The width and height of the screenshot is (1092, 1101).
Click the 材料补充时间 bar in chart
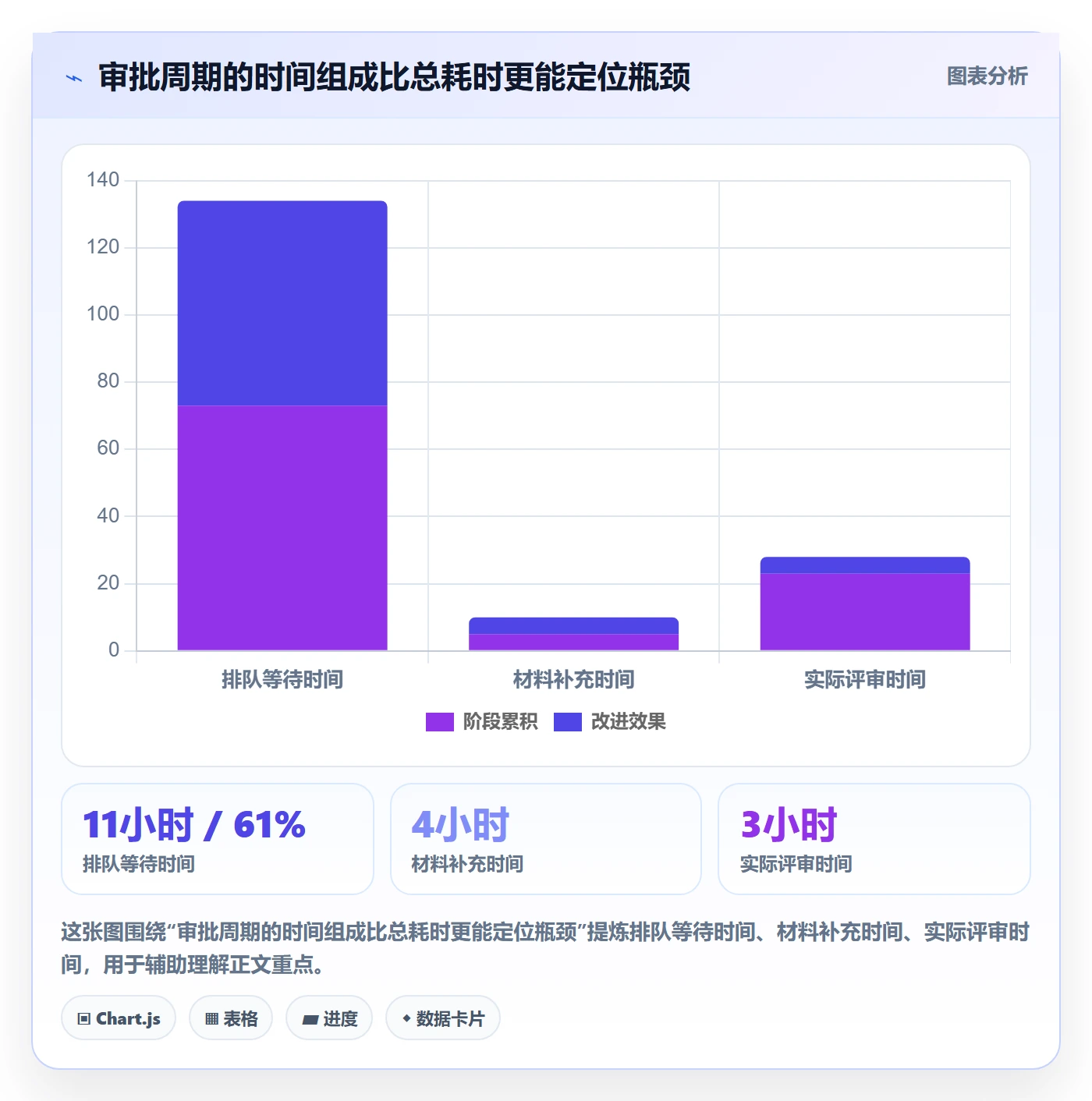tap(573, 634)
